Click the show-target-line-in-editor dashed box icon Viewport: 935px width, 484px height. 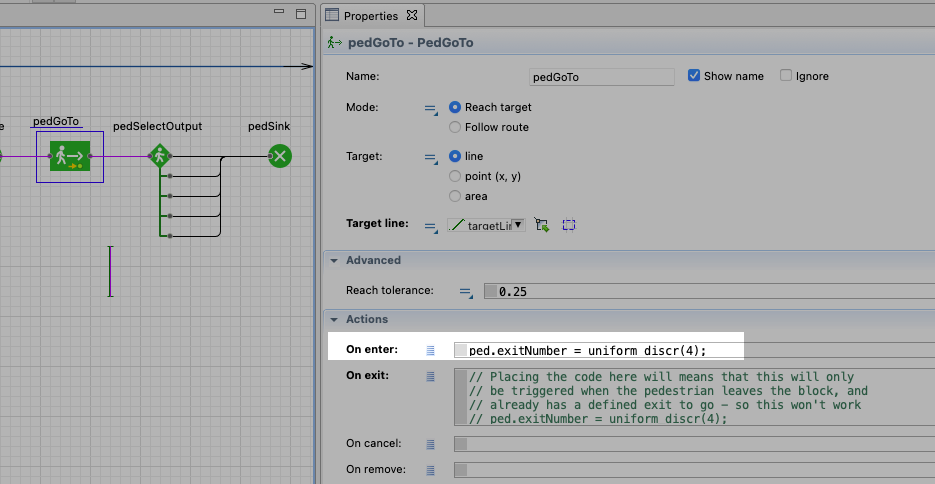569,225
